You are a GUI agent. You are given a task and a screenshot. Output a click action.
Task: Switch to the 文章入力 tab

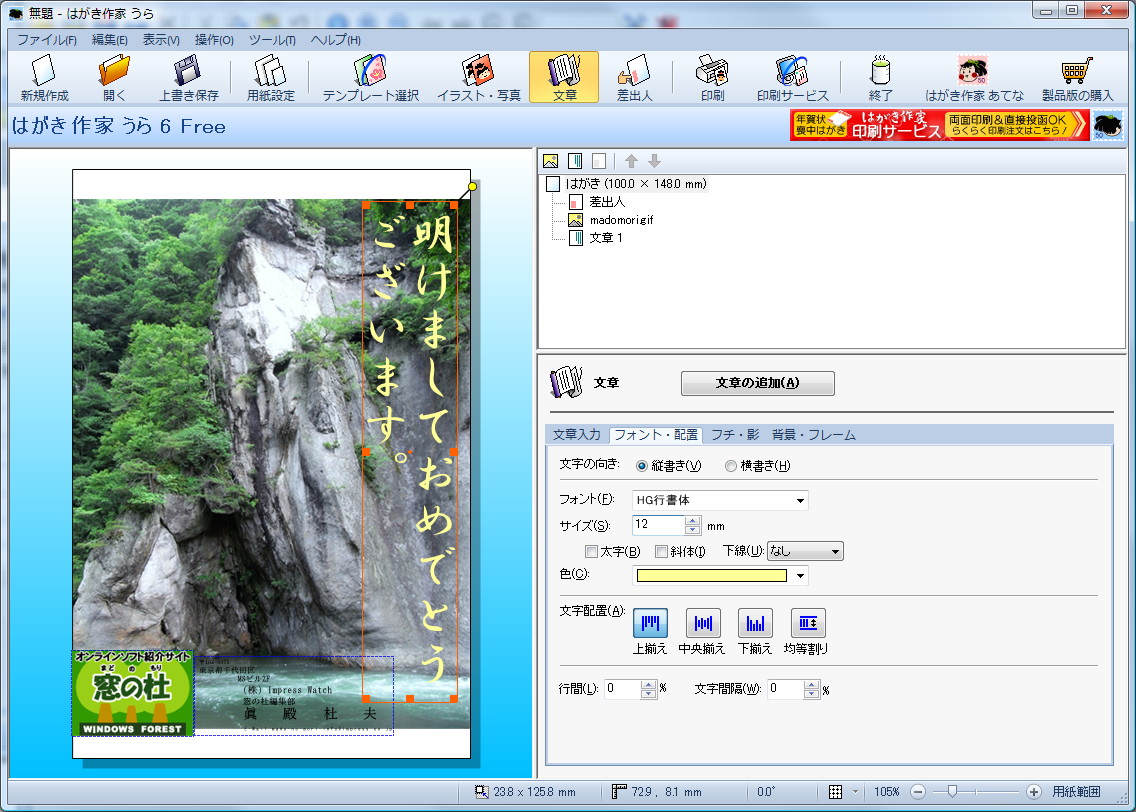point(577,434)
